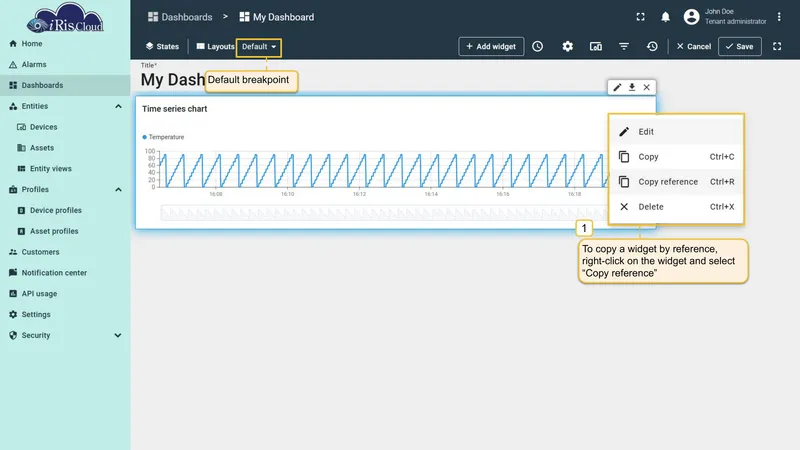800x450 pixels.
Task: Open the timewindow clock icon
Action: [538, 46]
